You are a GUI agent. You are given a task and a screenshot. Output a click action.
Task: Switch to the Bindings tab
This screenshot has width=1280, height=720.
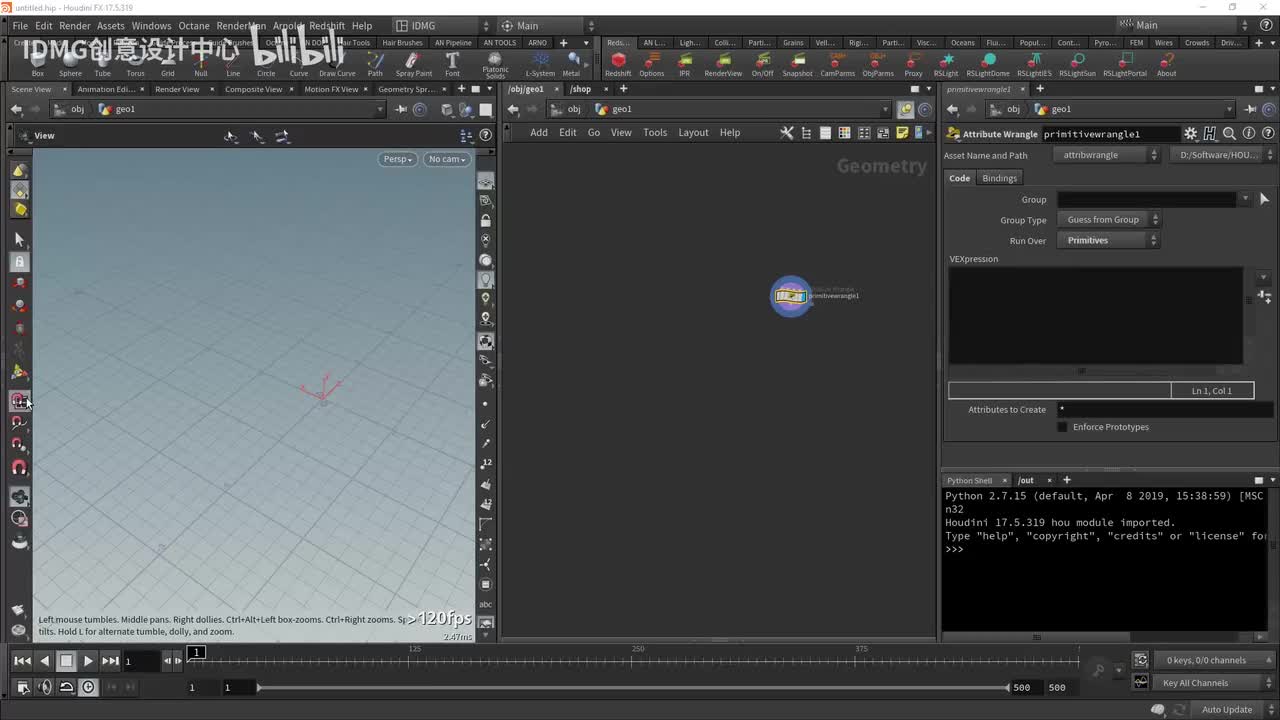pos(999,178)
